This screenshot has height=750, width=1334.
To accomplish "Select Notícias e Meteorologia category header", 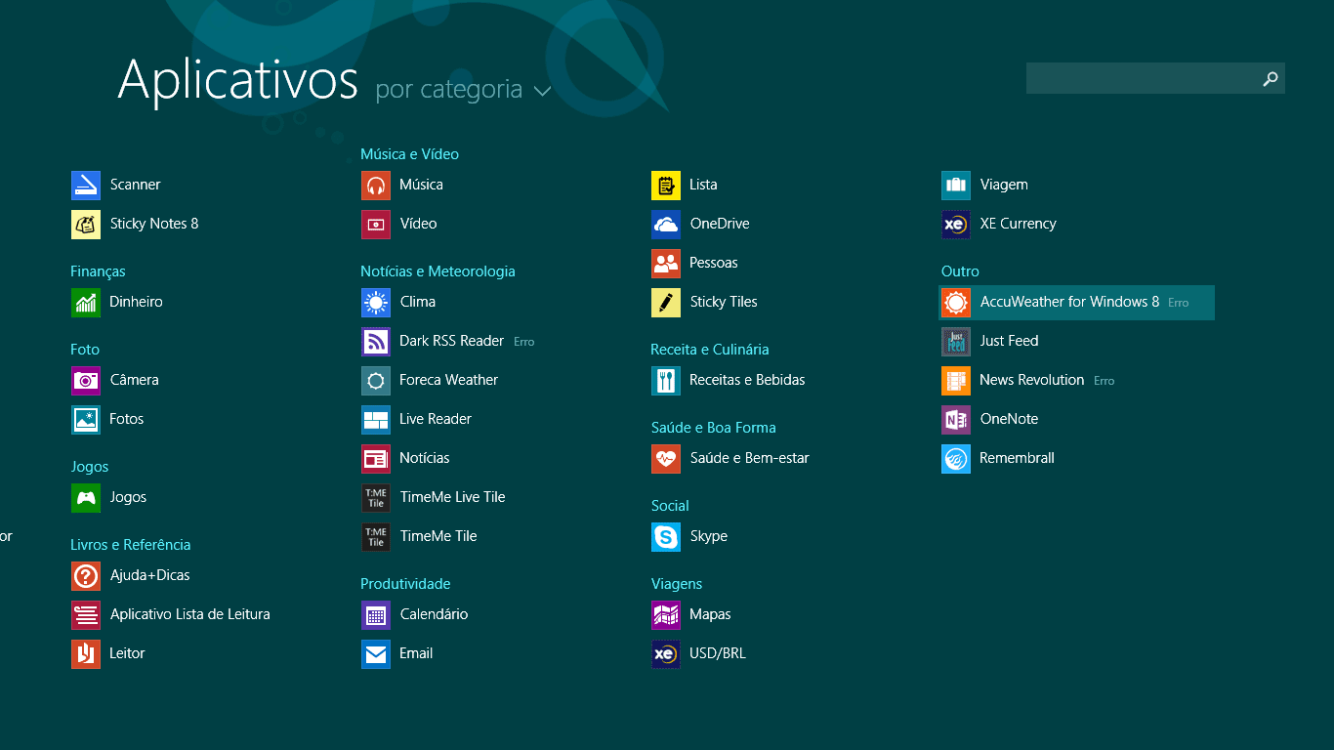I will pos(438,271).
